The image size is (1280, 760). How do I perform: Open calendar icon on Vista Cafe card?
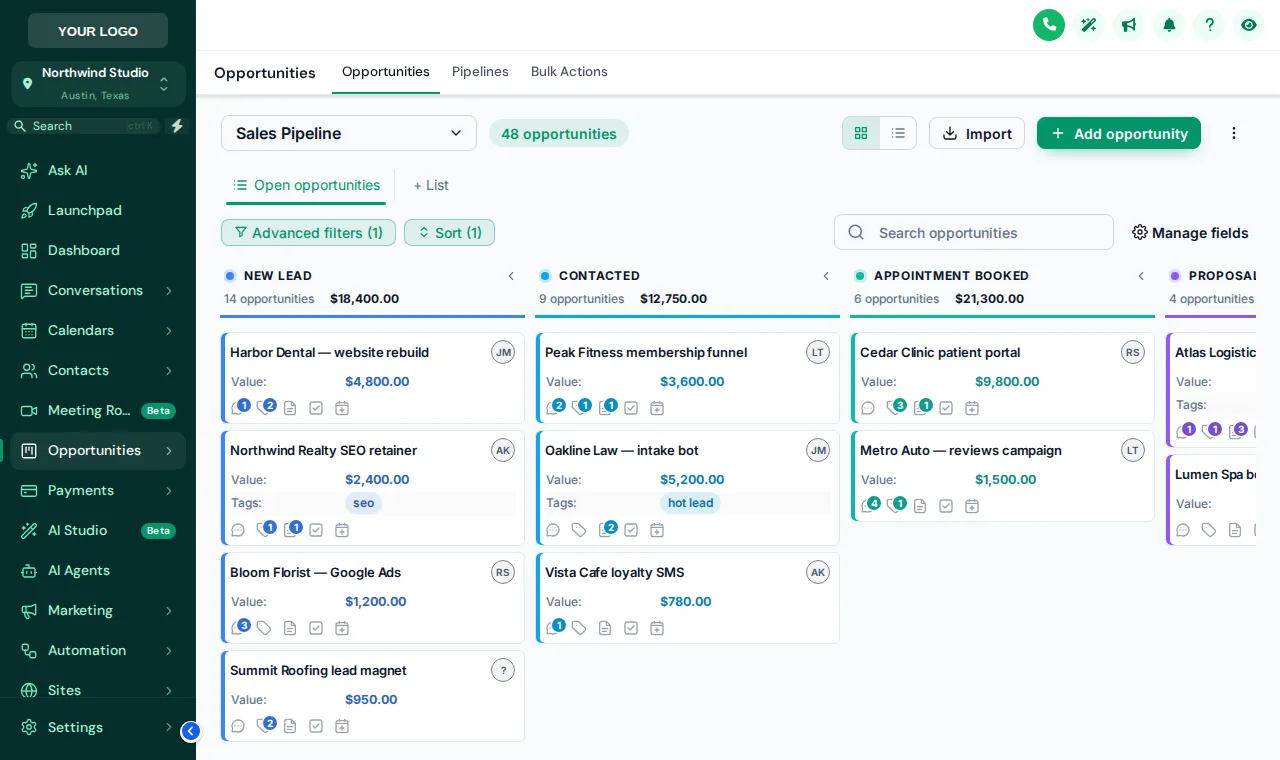pos(657,628)
